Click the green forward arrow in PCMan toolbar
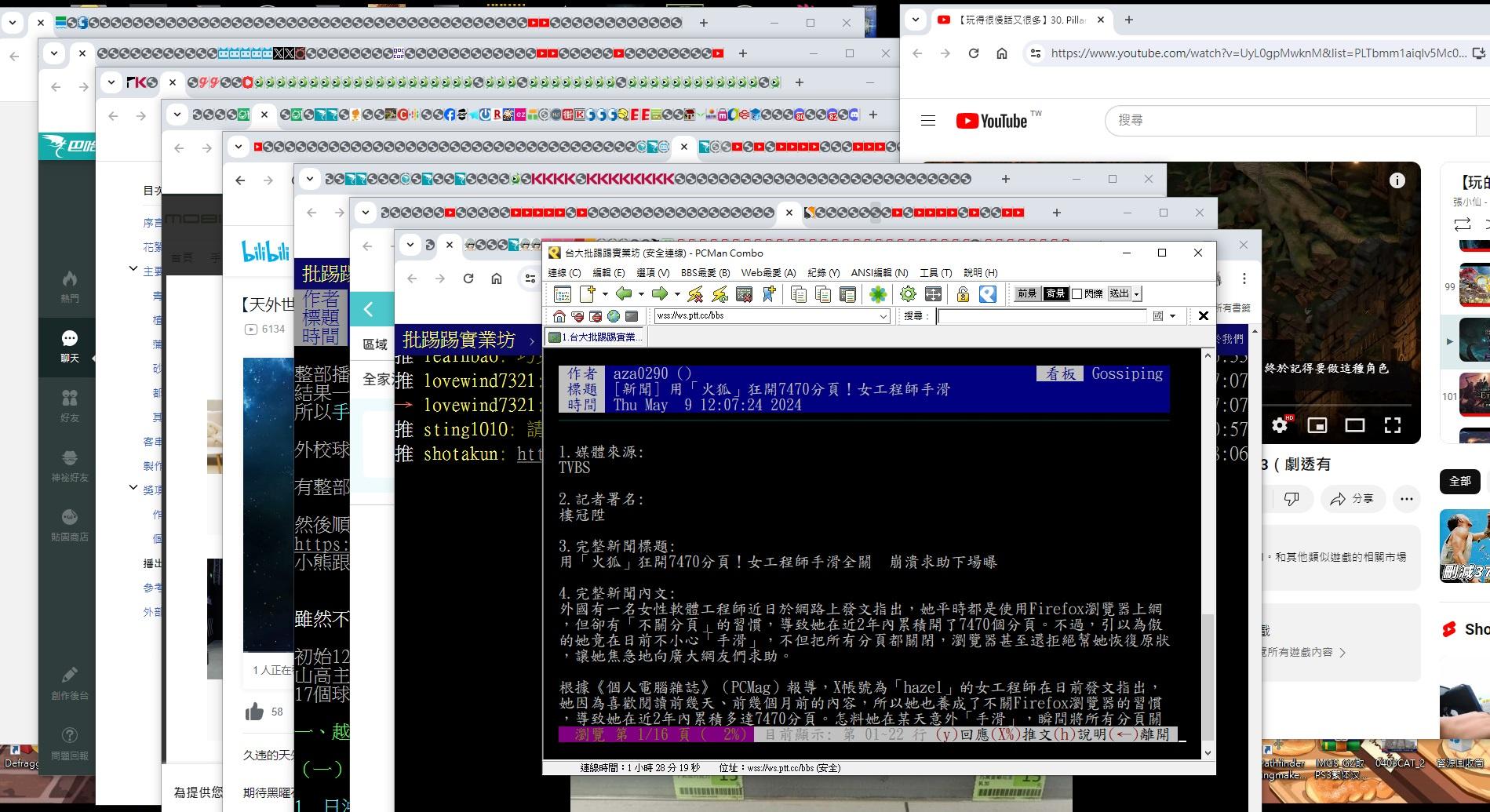This screenshot has width=1490, height=812. (660, 294)
